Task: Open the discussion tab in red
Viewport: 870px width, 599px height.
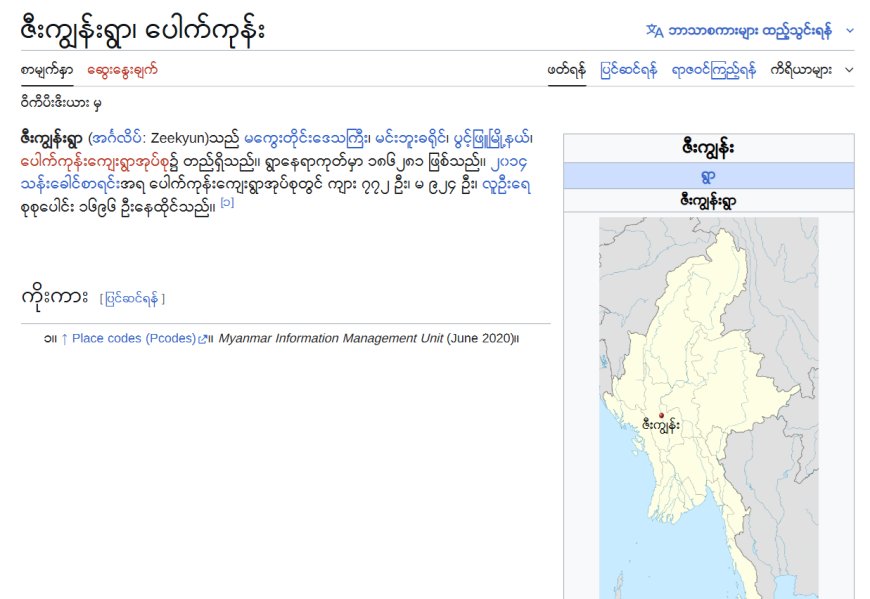Action: point(122,70)
